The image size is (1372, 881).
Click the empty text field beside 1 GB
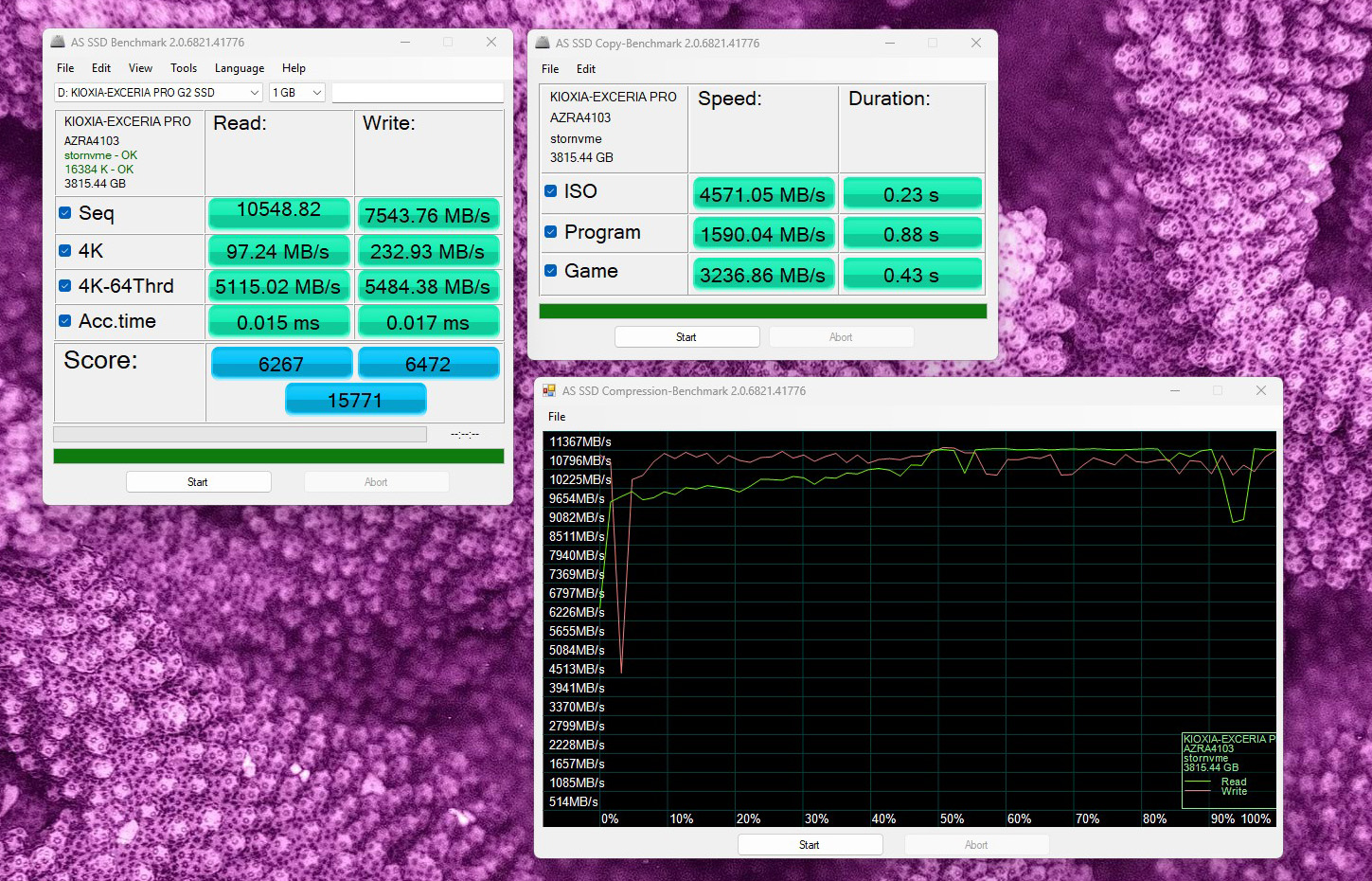(417, 93)
